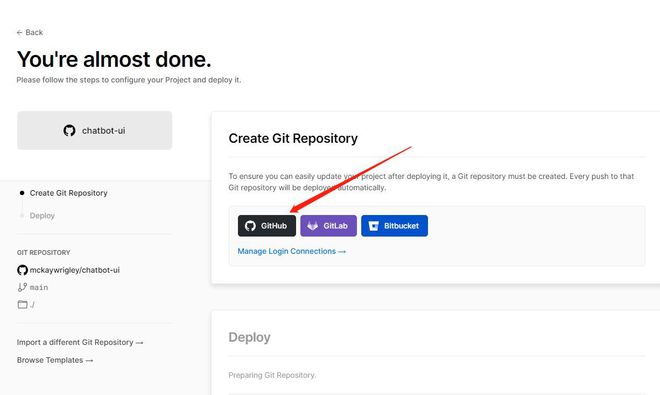This screenshot has height=395, width=660.
Task: Click the main branch label
Action: (x=39, y=287)
